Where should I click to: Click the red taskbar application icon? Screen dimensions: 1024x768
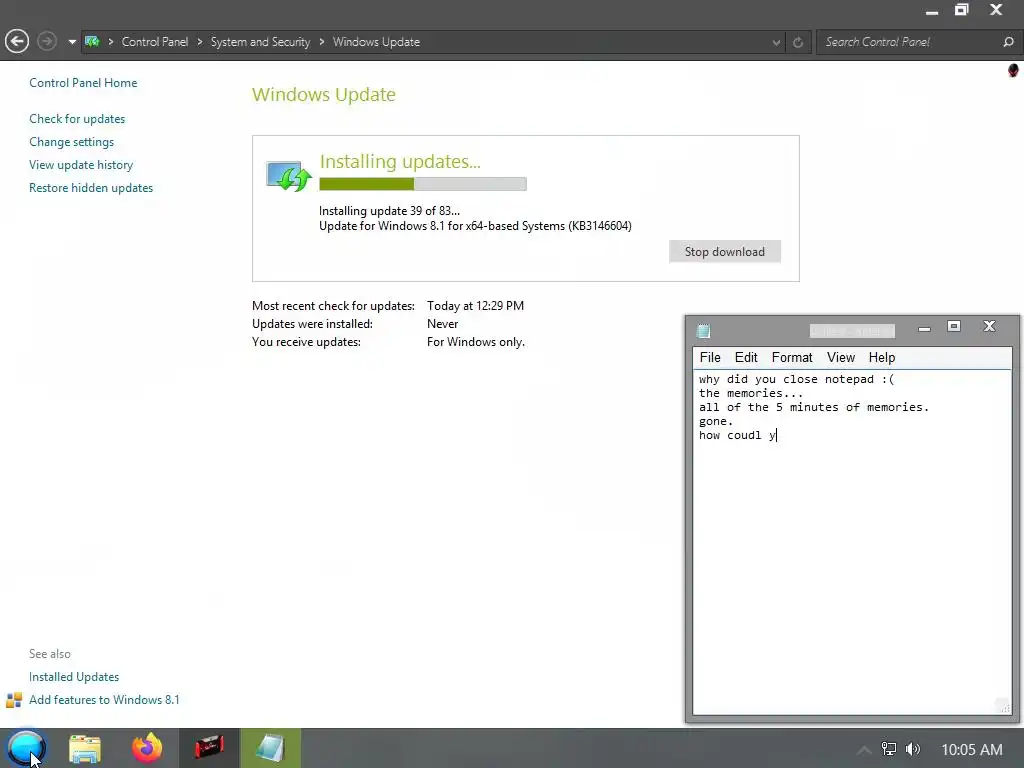(209, 748)
